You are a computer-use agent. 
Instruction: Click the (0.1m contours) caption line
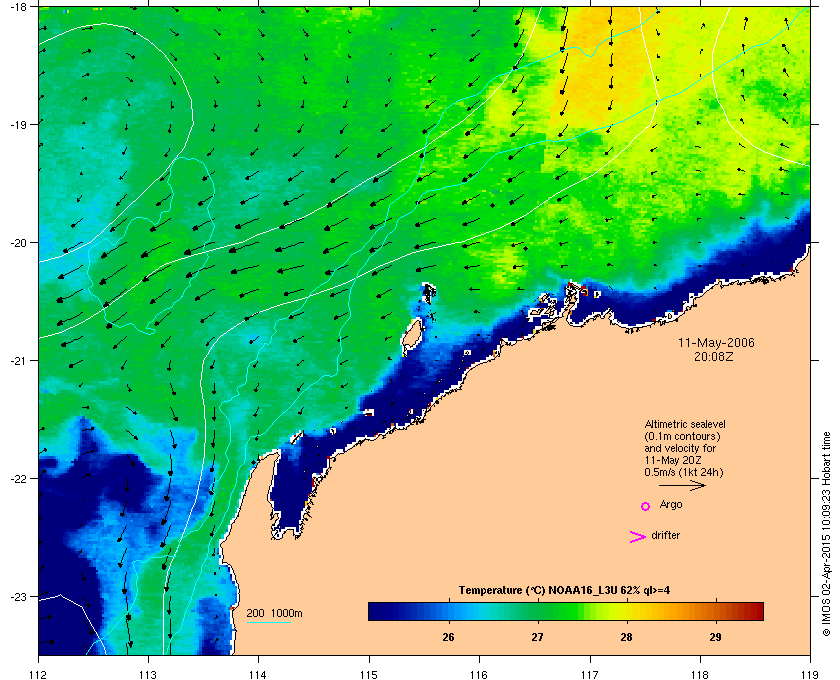pyautogui.click(x=682, y=436)
